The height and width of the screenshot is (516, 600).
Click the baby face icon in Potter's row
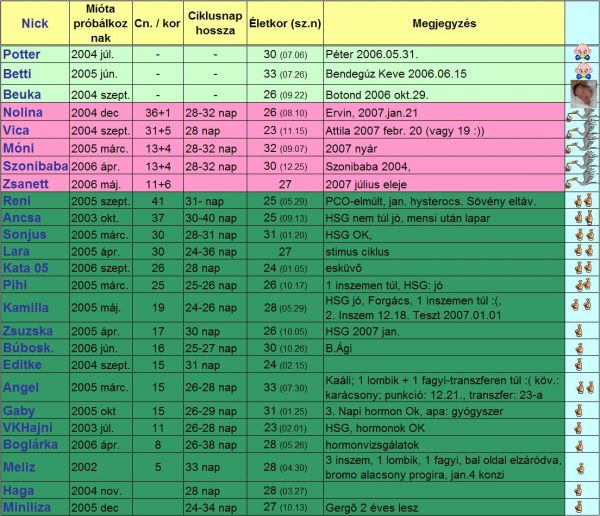point(581,53)
